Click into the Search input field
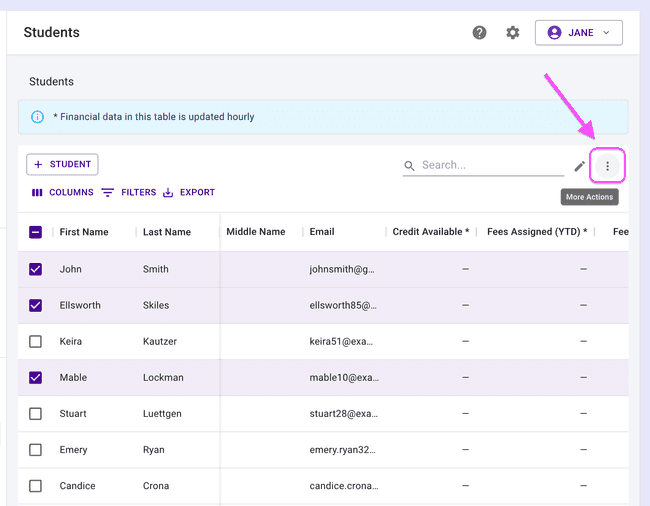 point(490,165)
